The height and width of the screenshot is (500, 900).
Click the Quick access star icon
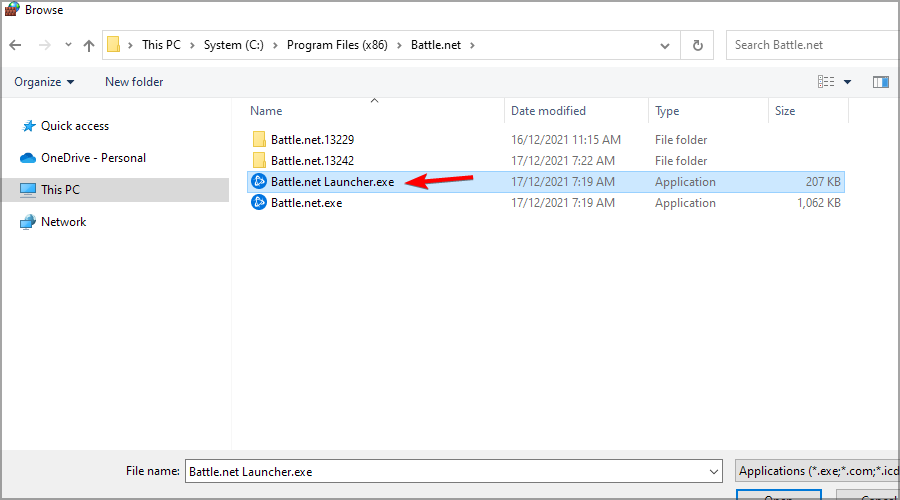point(28,126)
